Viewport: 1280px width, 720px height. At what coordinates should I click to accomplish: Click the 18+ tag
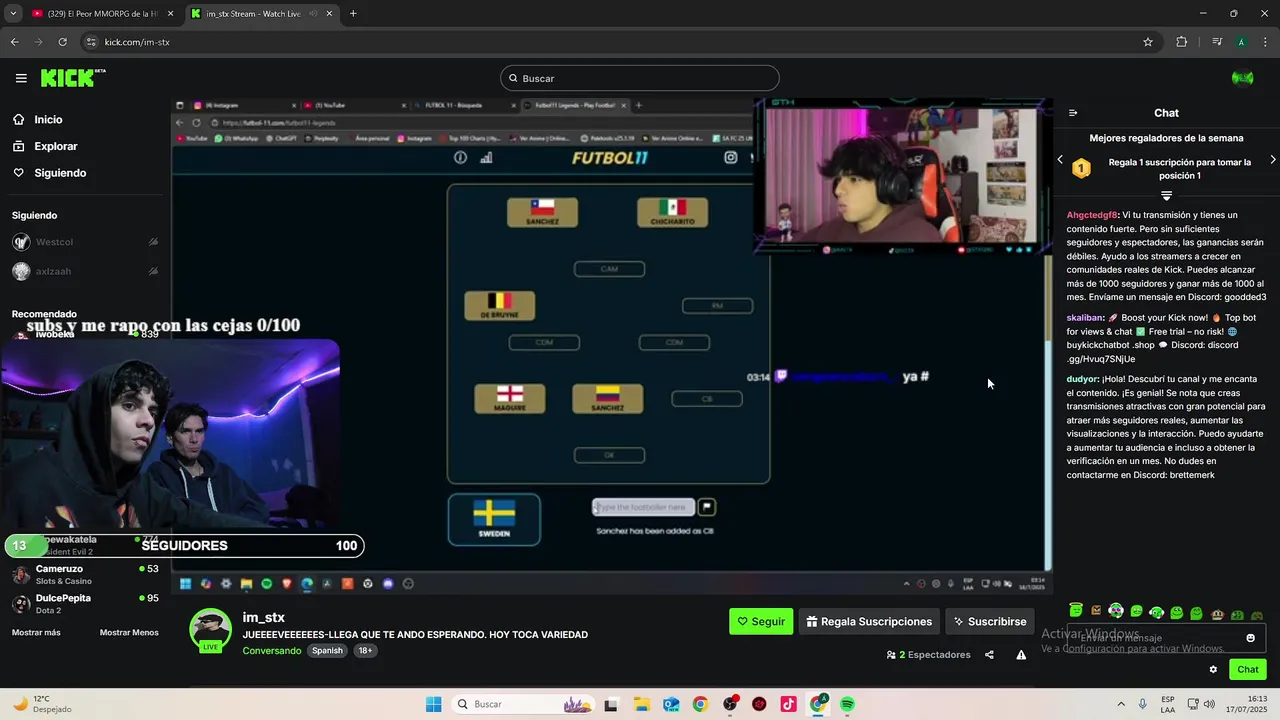pyautogui.click(x=365, y=651)
